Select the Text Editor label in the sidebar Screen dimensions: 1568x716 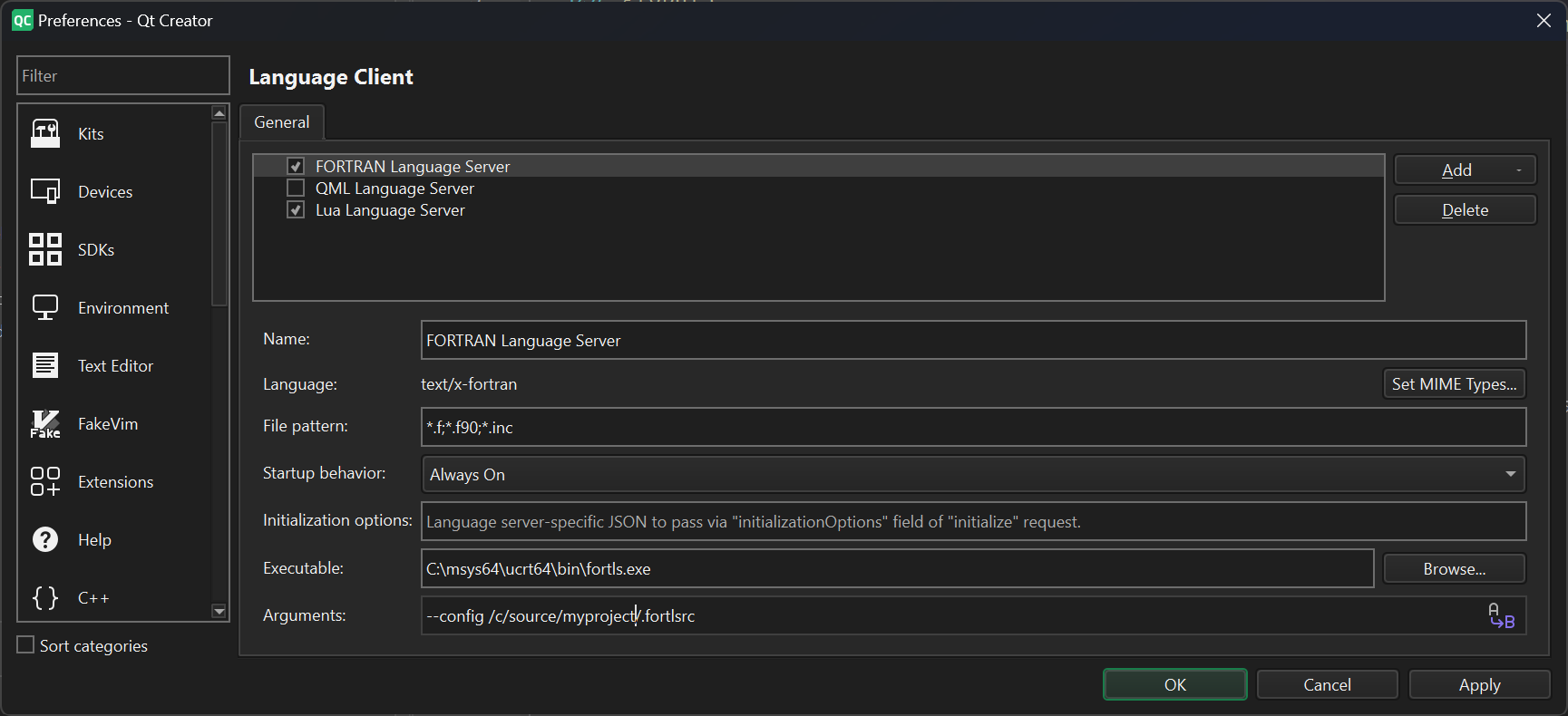pyautogui.click(x=115, y=365)
